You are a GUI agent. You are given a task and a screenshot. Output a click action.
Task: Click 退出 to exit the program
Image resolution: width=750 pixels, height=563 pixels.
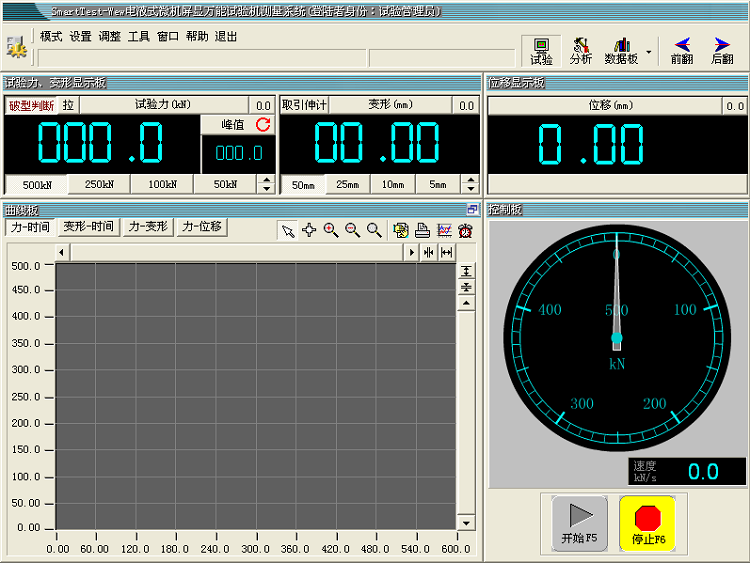tap(225, 36)
